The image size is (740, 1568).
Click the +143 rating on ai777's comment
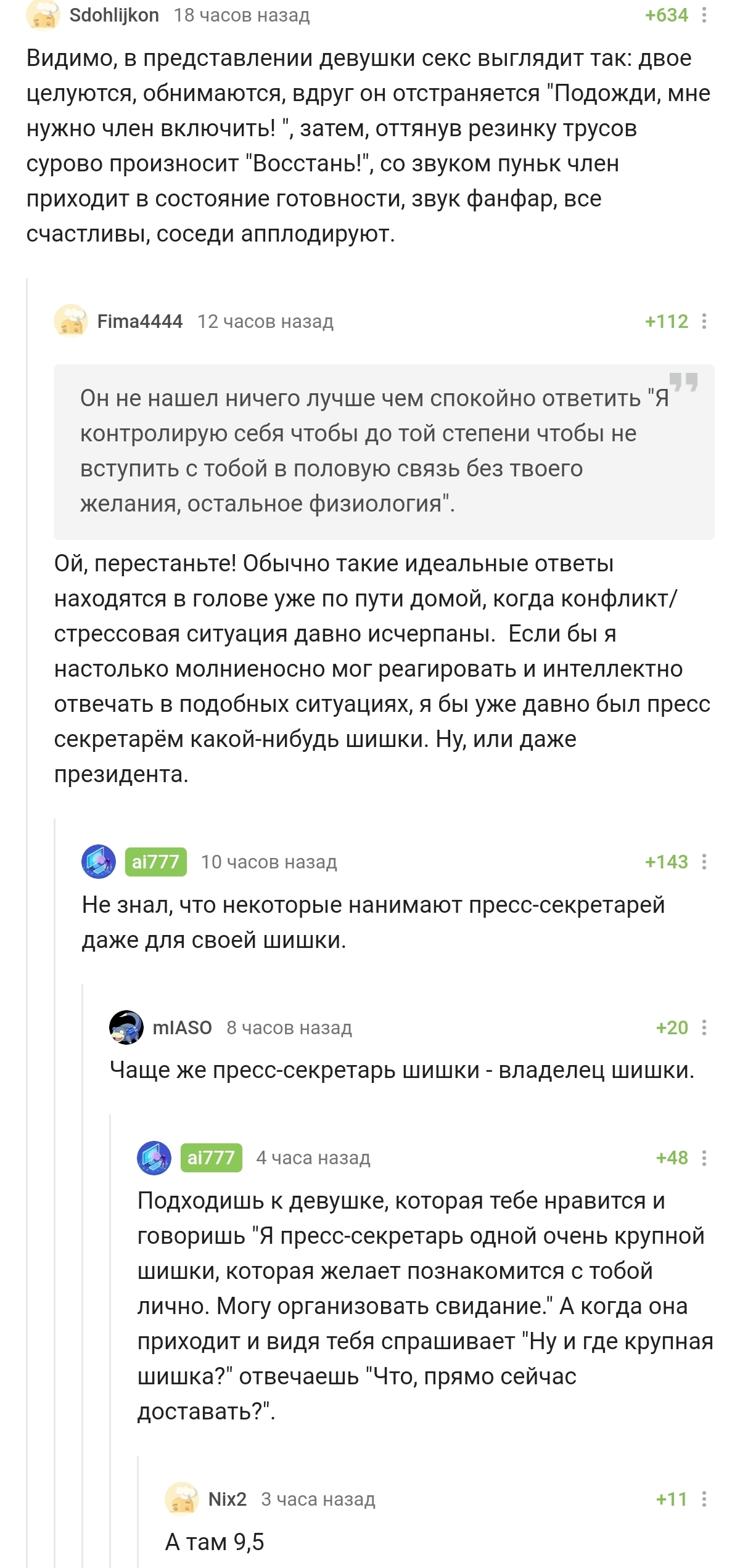point(666,862)
